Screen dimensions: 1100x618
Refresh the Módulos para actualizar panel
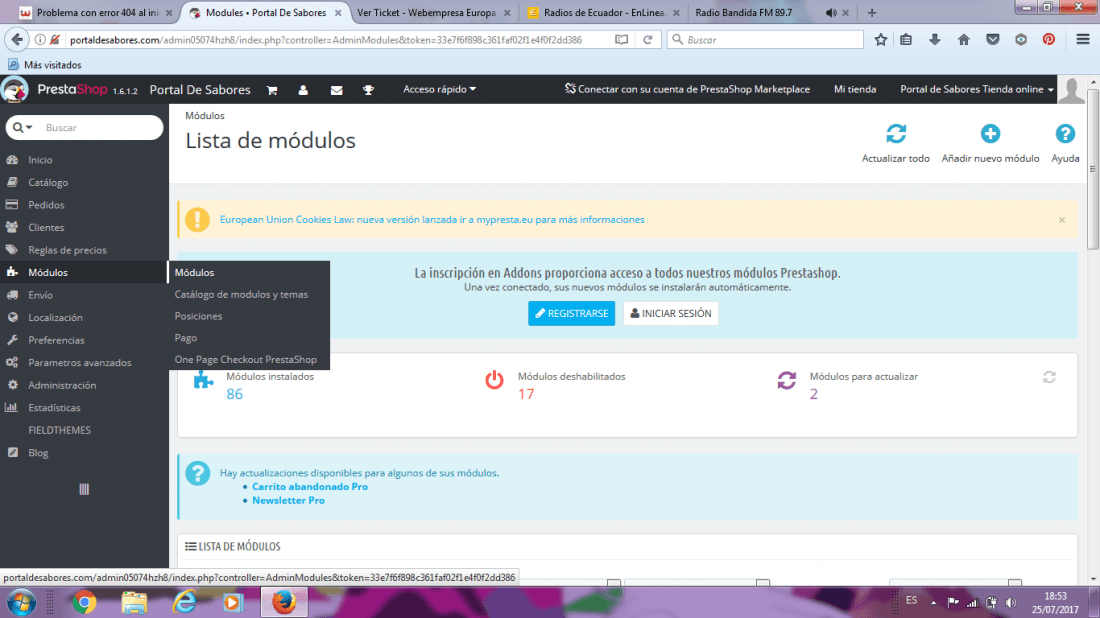coord(1049,377)
